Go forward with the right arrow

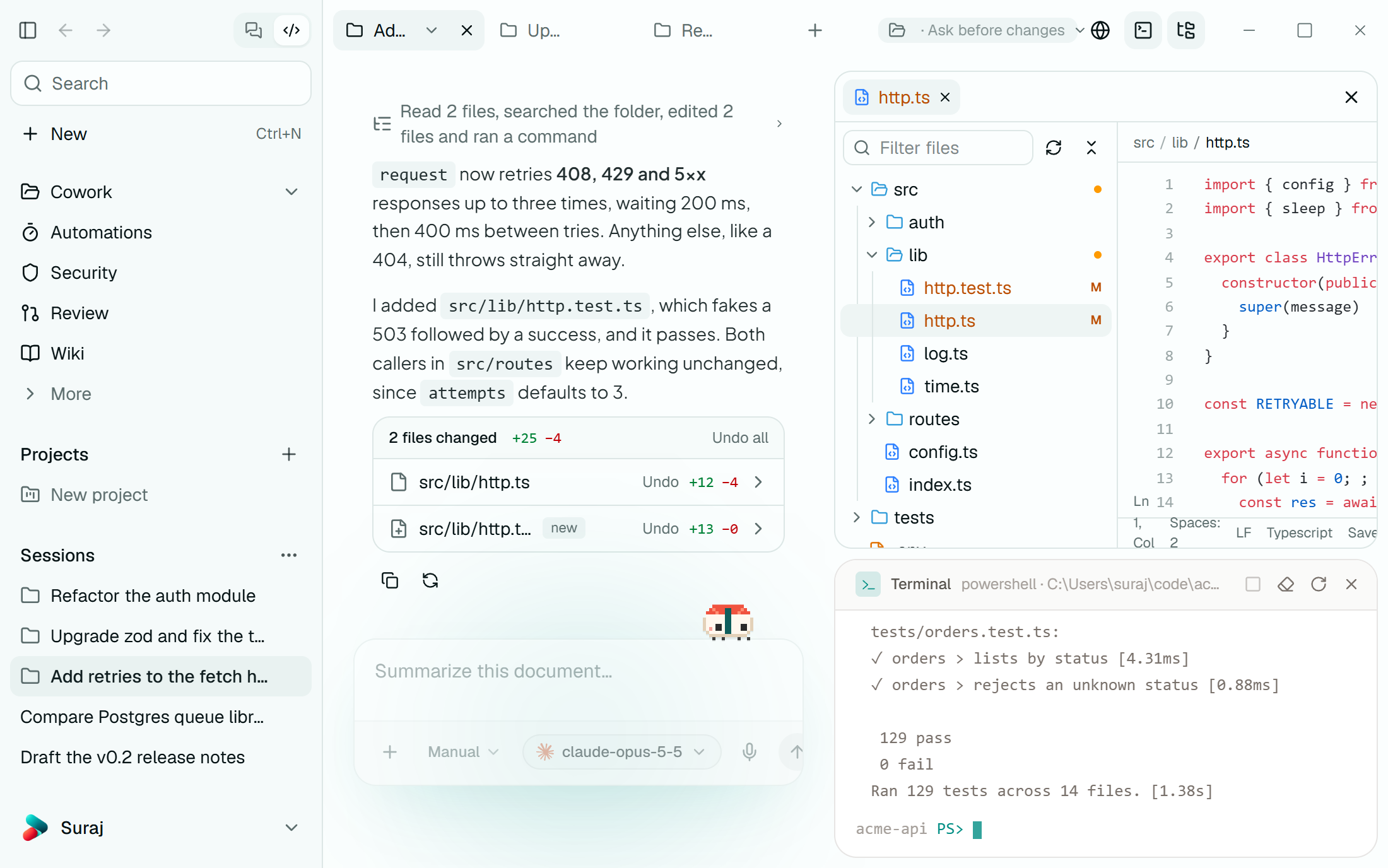click(x=103, y=30)
